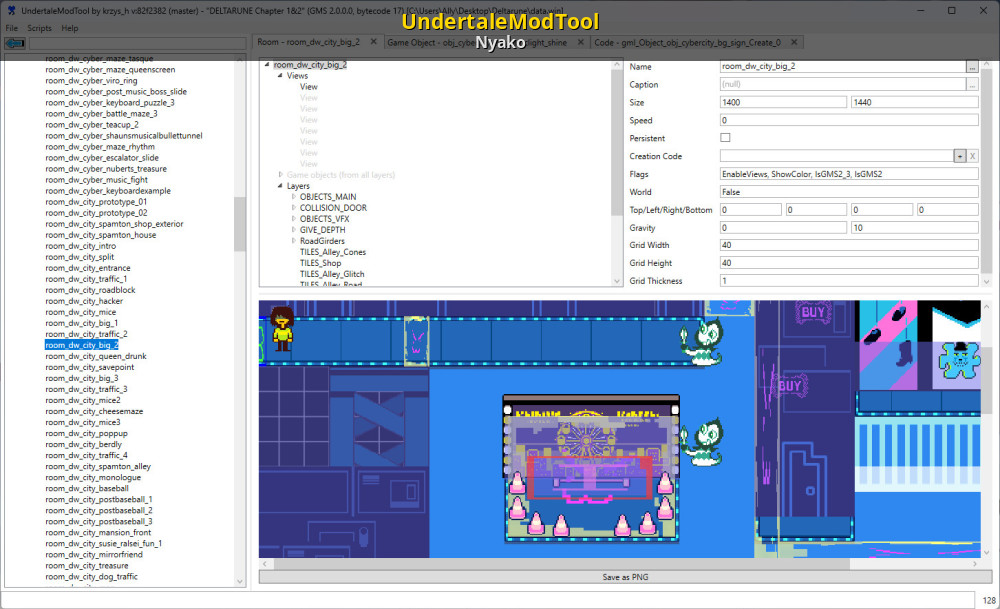The height and width of the screenshot is (609, 1000).
Task: Open the Scripts menu
Action: coord(39,28)
